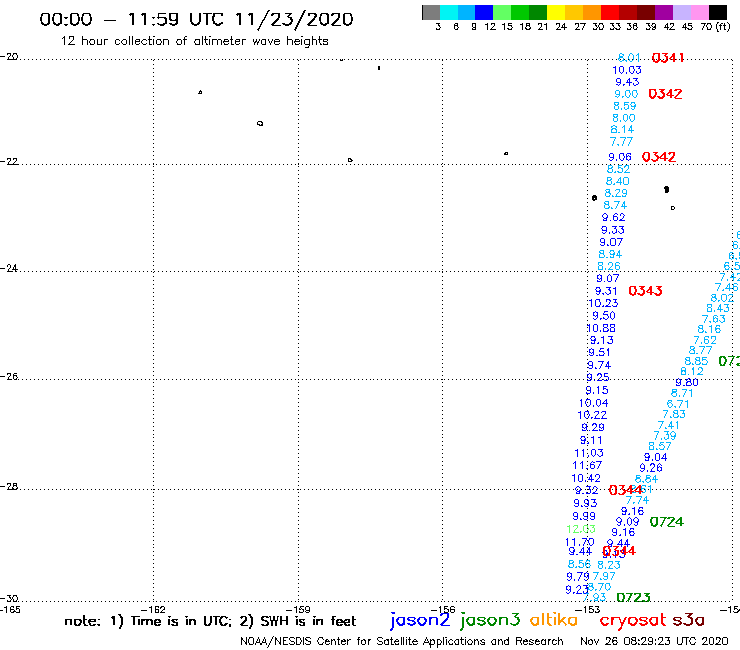Viewport: 740px width, 650px height.
Task: Click the 9.62 wave height value
Action: point(614,217)
